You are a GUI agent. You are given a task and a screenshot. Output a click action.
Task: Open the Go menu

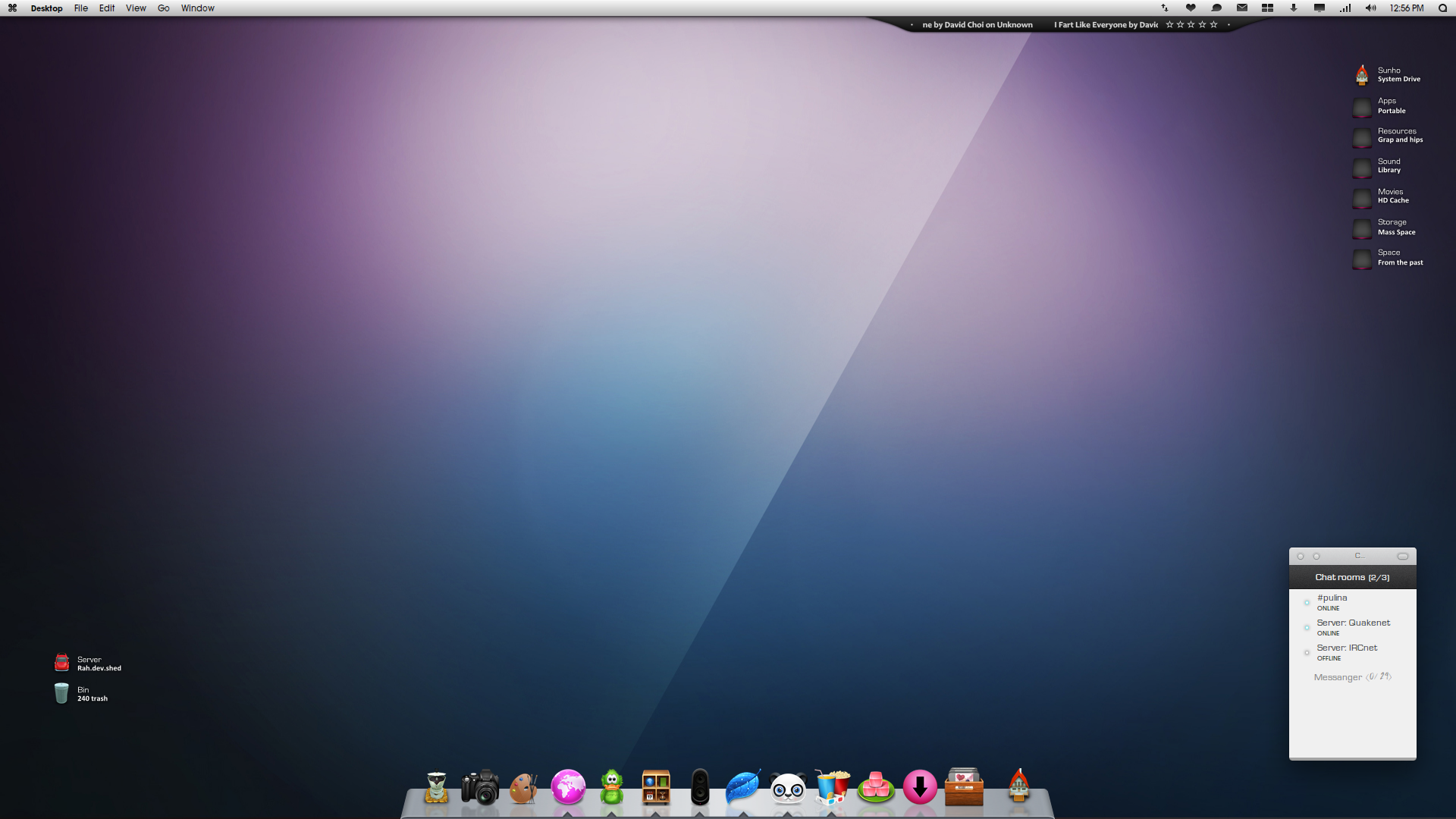164,8
